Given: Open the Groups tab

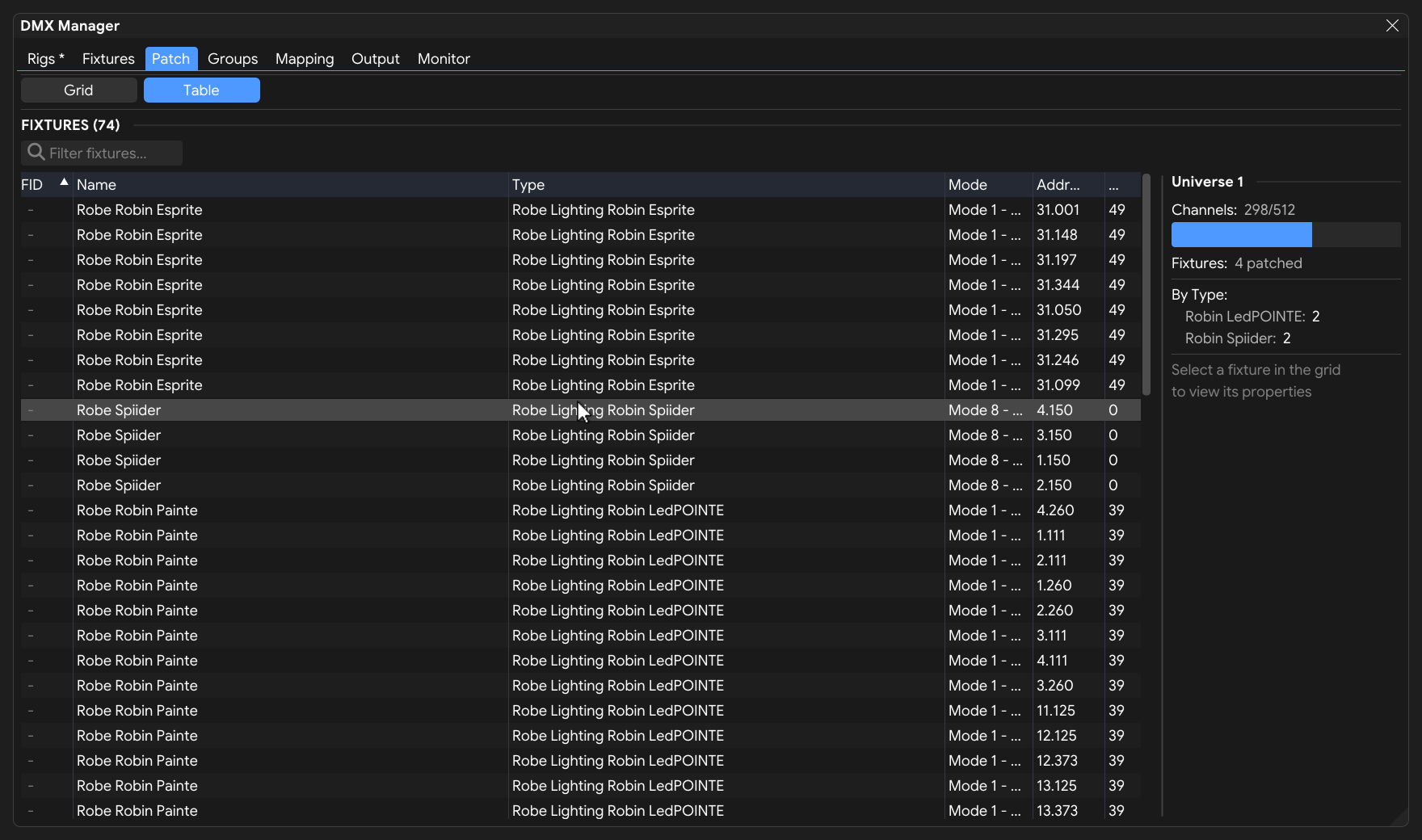Looking at the screenshot, I should (233, 59).
